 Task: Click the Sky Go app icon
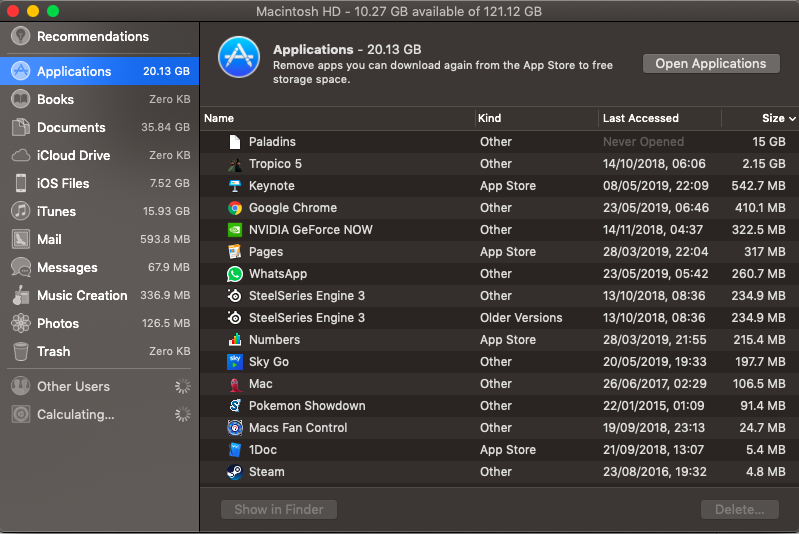coord(235,362)
